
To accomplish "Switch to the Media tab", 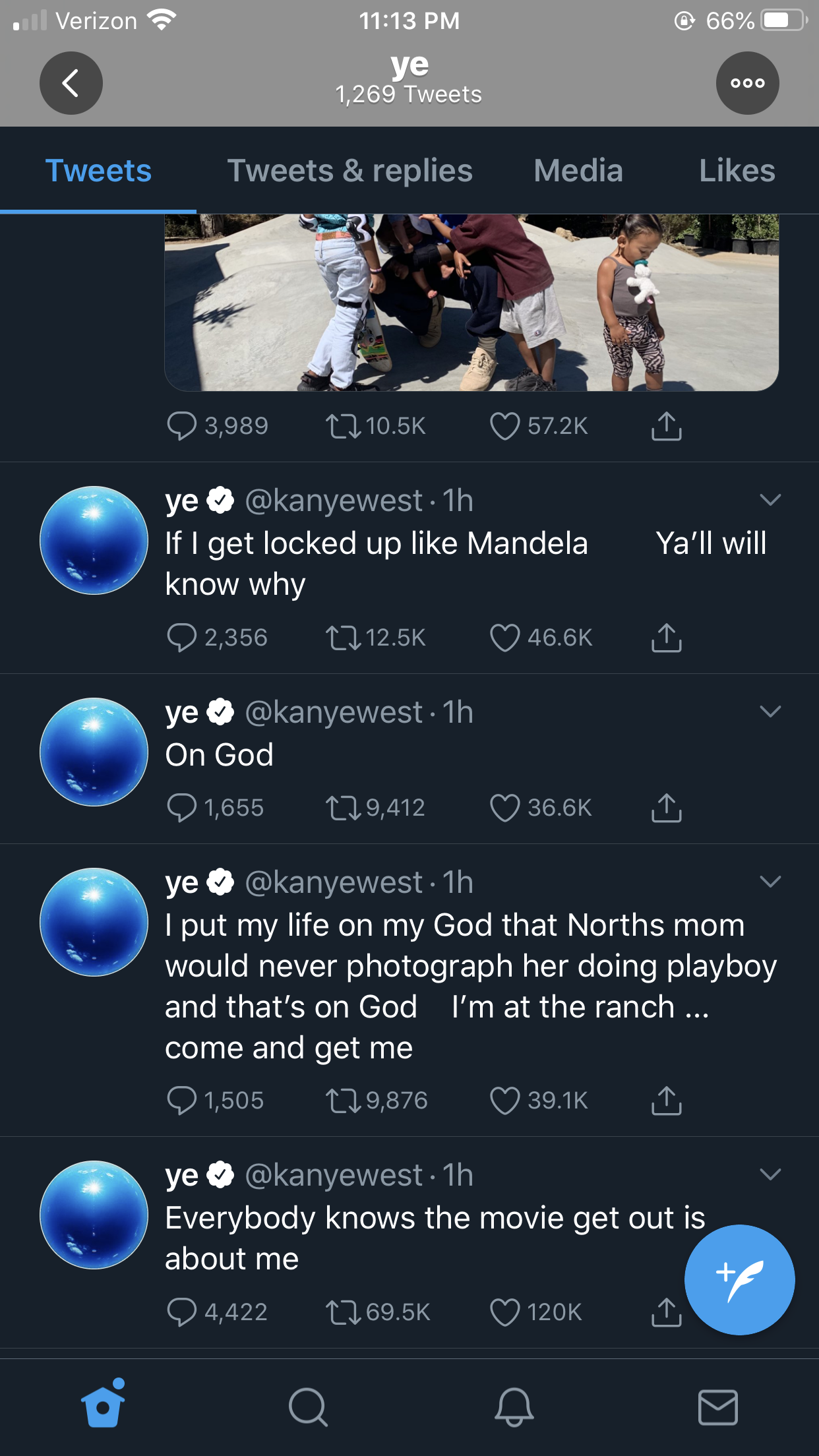I will pos(578,171).
